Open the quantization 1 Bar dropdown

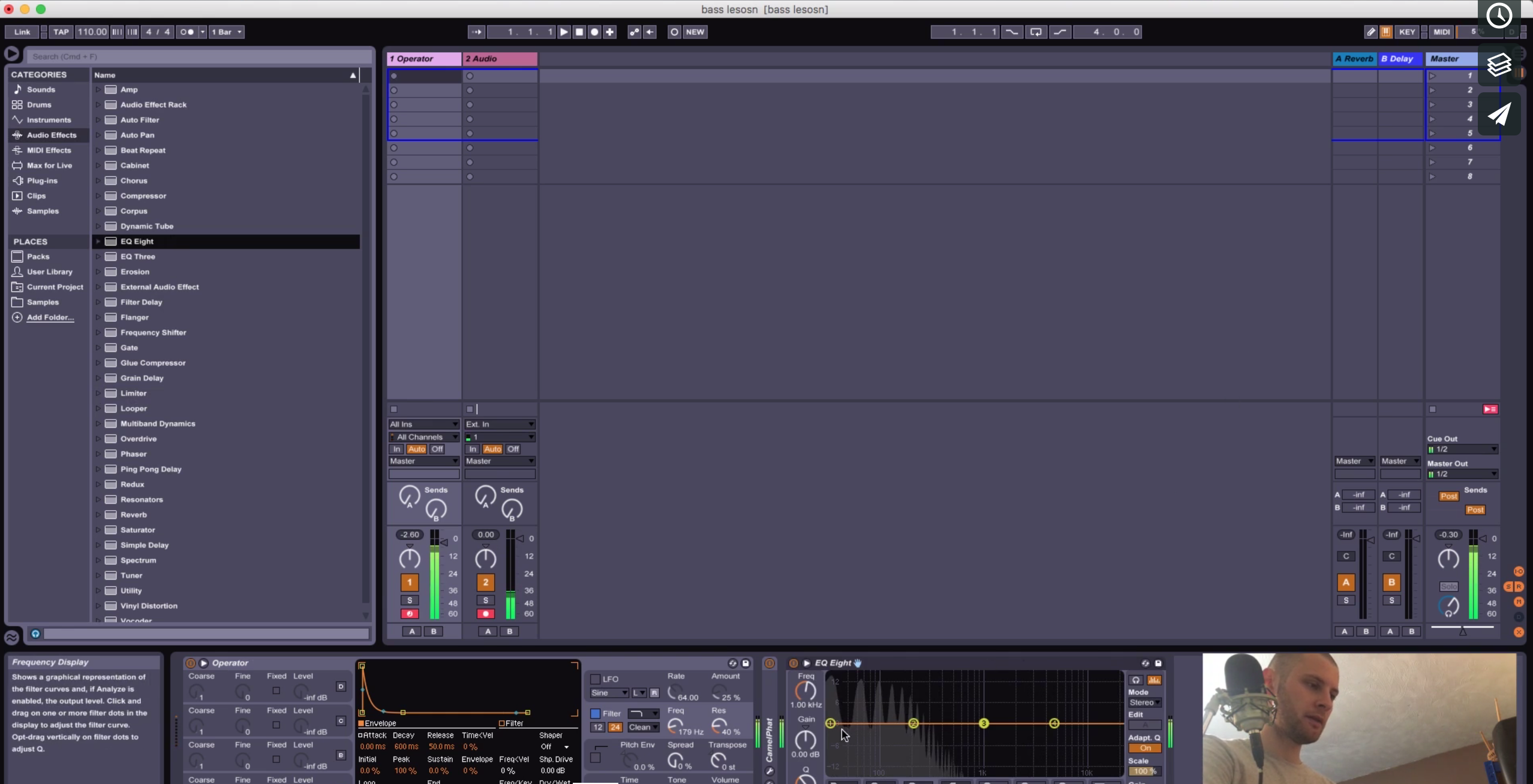coord(226,32)
